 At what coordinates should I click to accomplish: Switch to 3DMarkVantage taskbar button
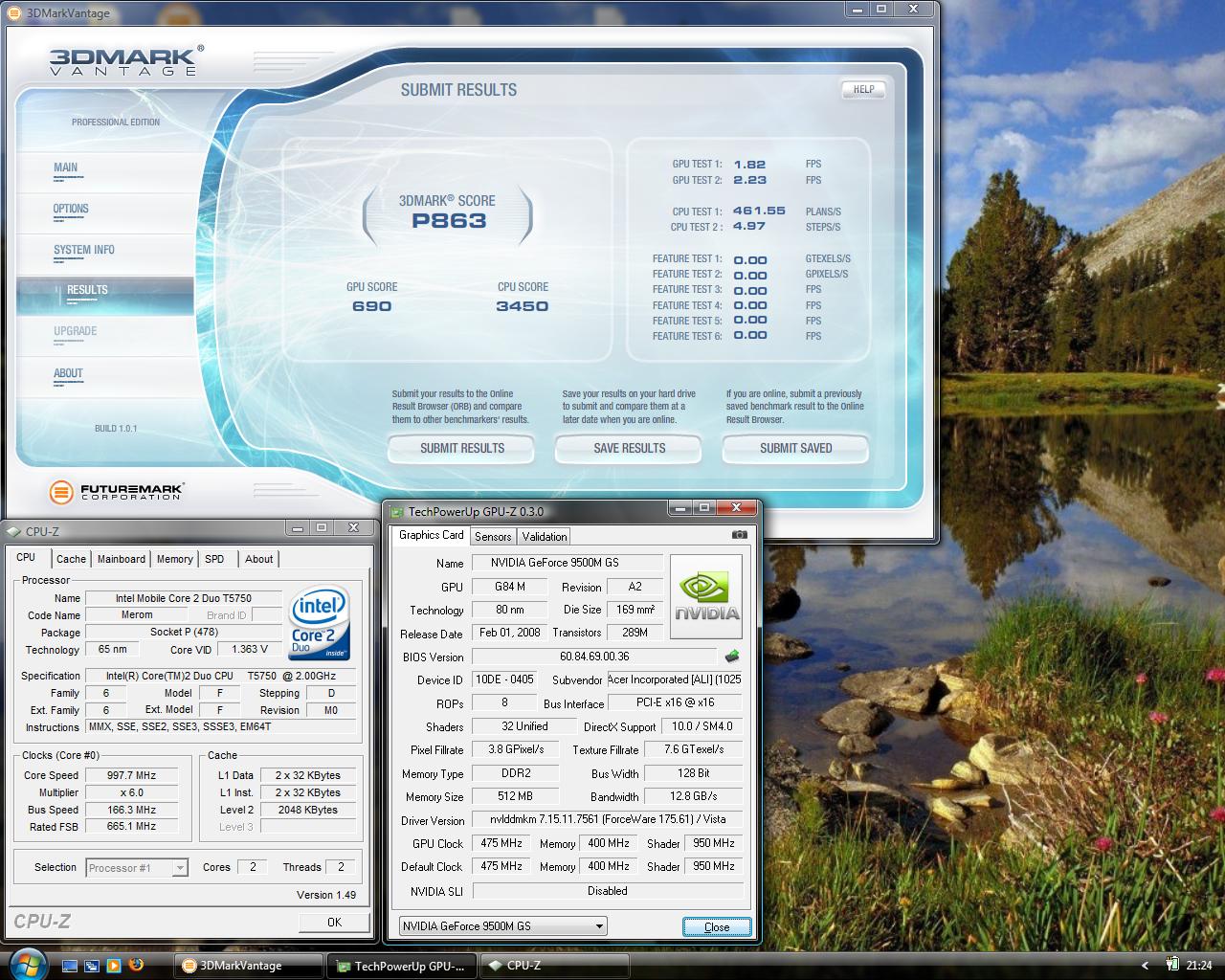coord(249,966)
